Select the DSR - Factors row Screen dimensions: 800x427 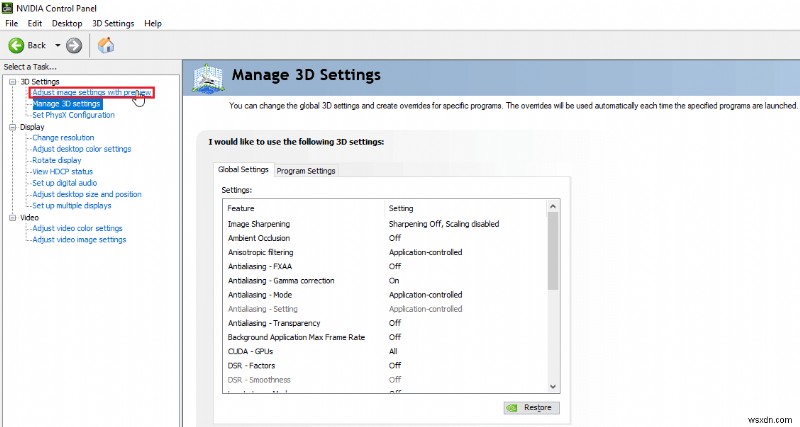click(385, 366)
